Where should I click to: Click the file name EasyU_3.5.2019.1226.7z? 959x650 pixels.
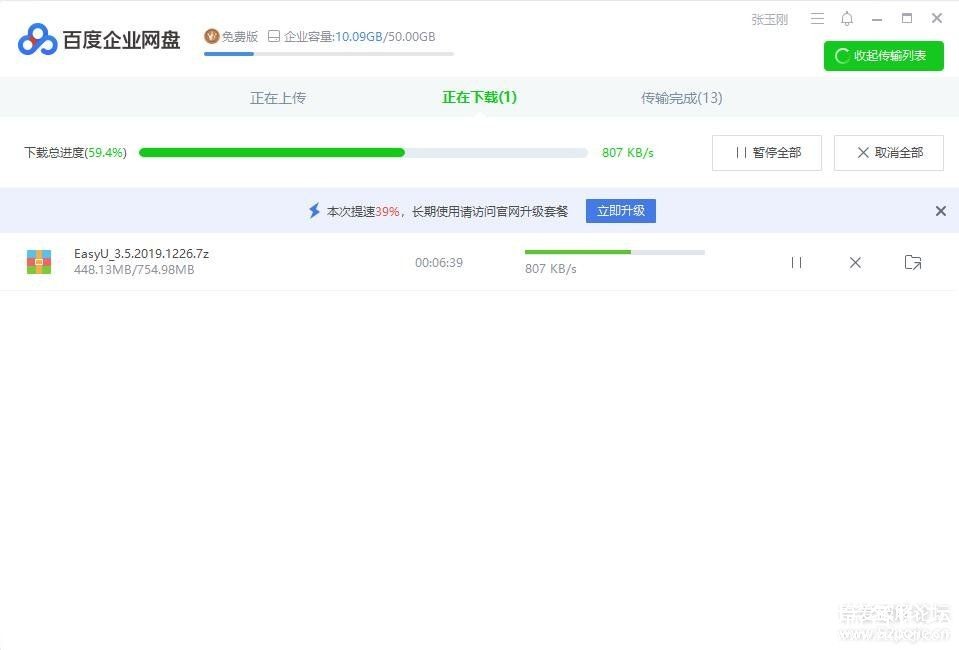141,253
